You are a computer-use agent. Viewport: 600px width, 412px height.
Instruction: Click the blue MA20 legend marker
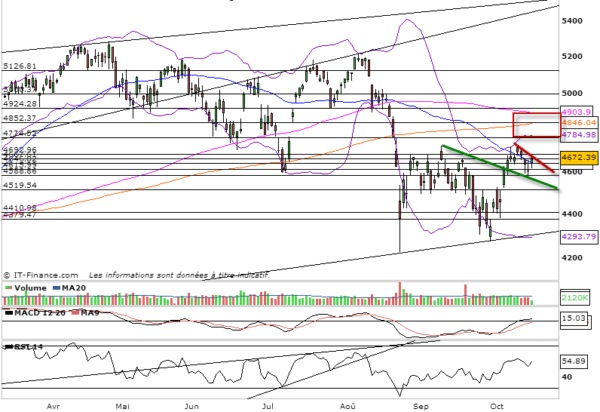56,288
